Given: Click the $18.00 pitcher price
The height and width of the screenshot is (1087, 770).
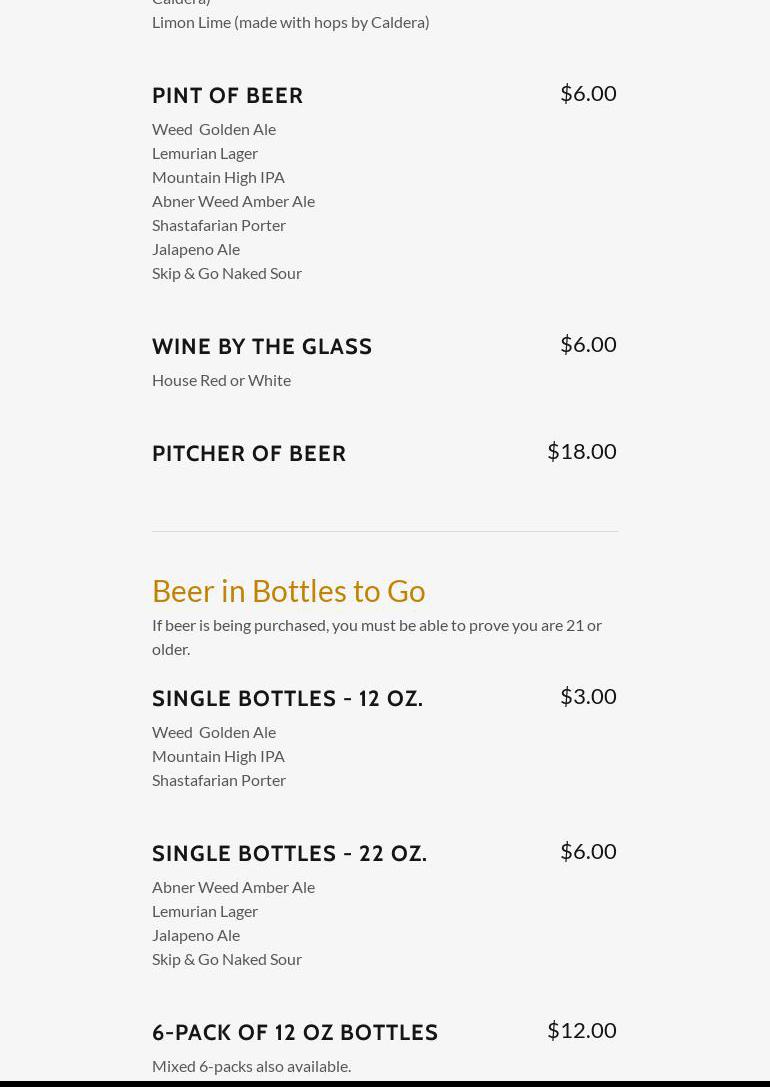Looking at the screenshot, I should [581, 451].
